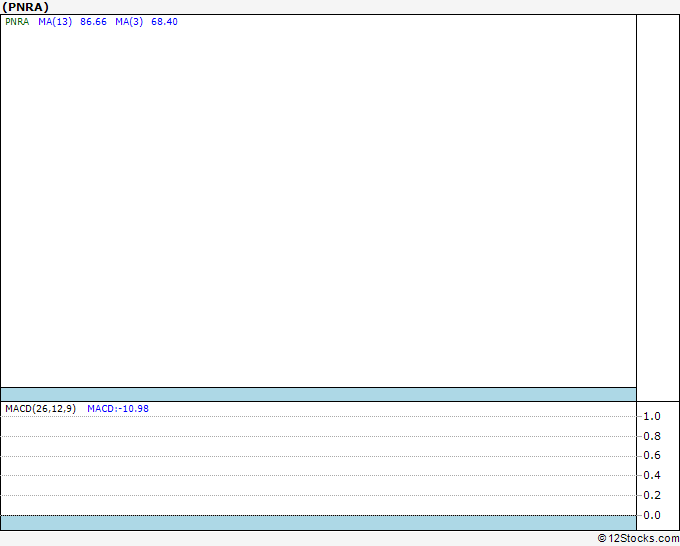Click the (PNRA) chart title
The image size is (680, 546).
pyautogui.click(x=26, y=7)
